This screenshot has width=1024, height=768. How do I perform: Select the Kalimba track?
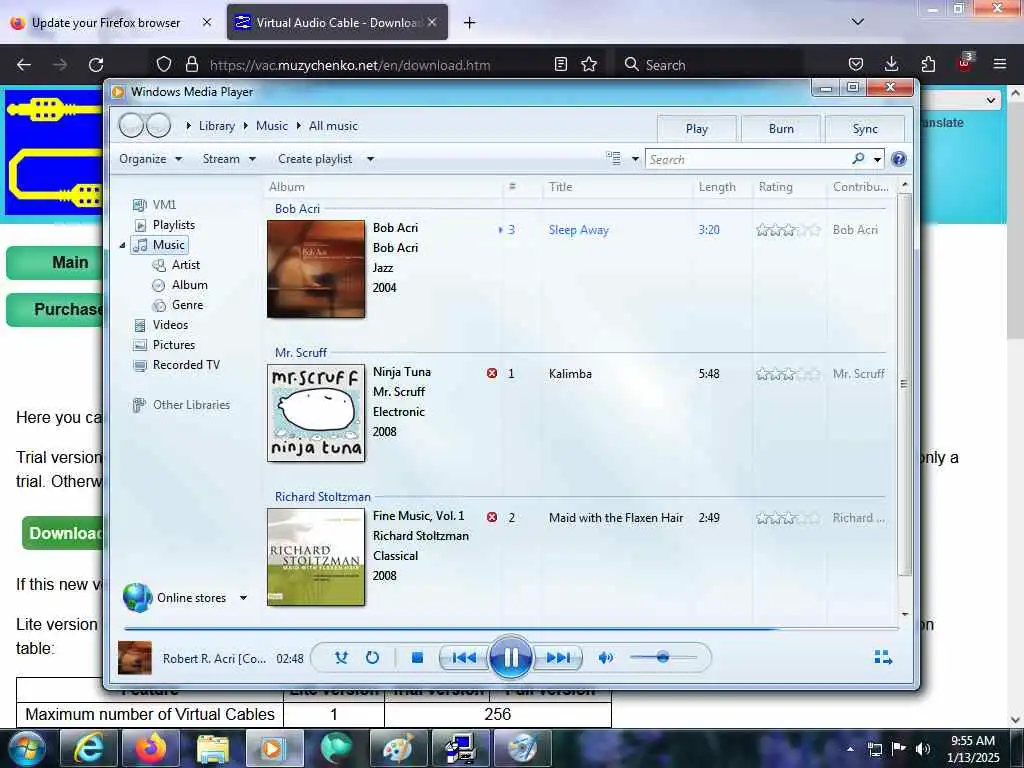pos(570,374)
